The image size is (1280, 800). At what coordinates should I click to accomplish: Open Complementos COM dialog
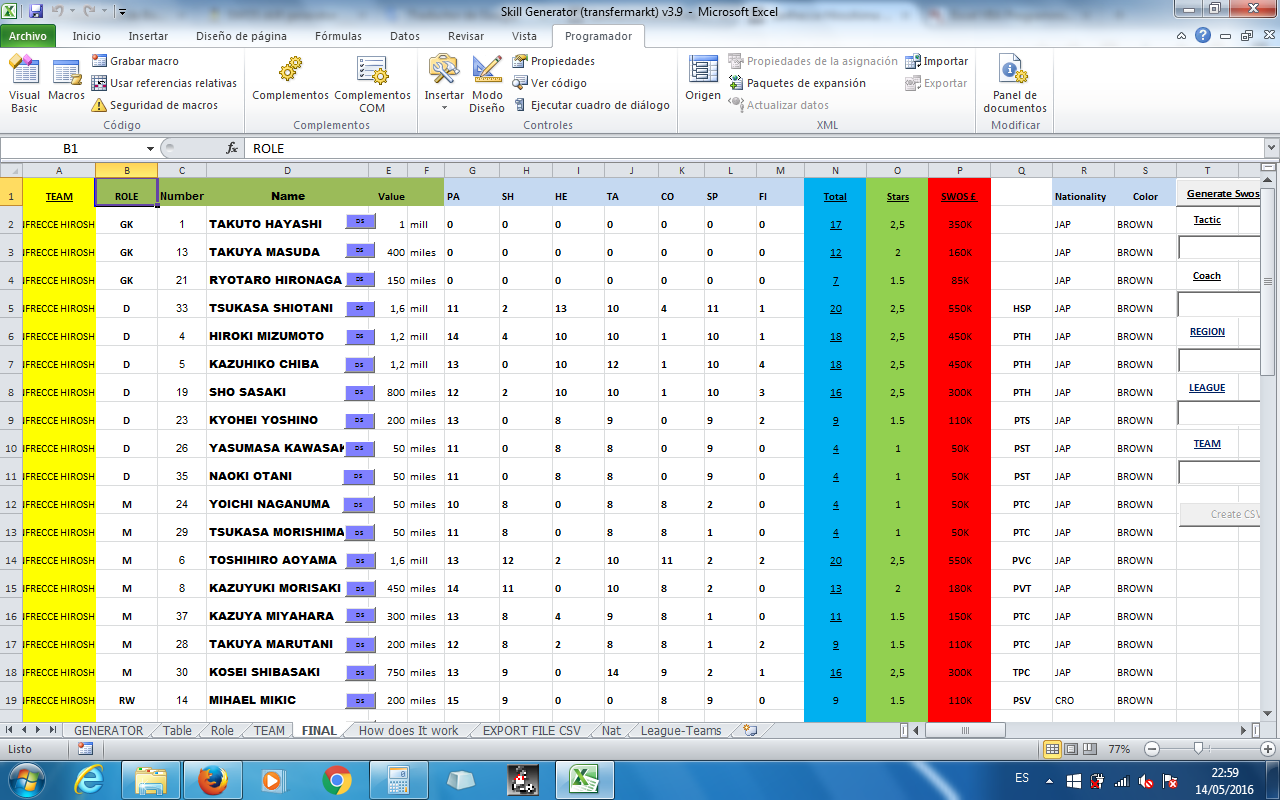pos(372,82)
